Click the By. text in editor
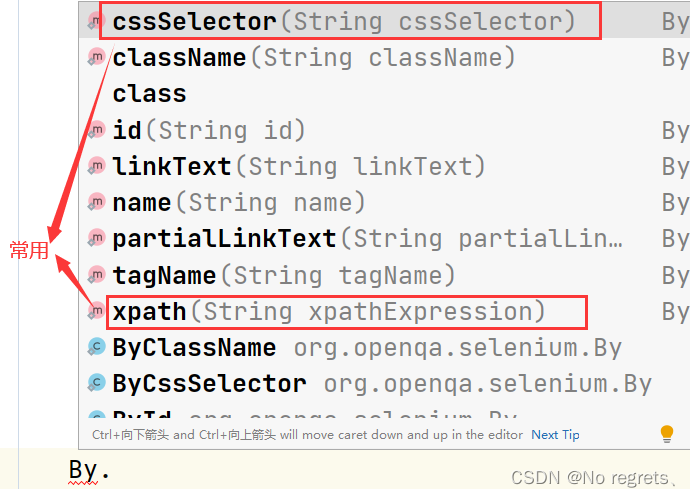 (x=88, y=471)
